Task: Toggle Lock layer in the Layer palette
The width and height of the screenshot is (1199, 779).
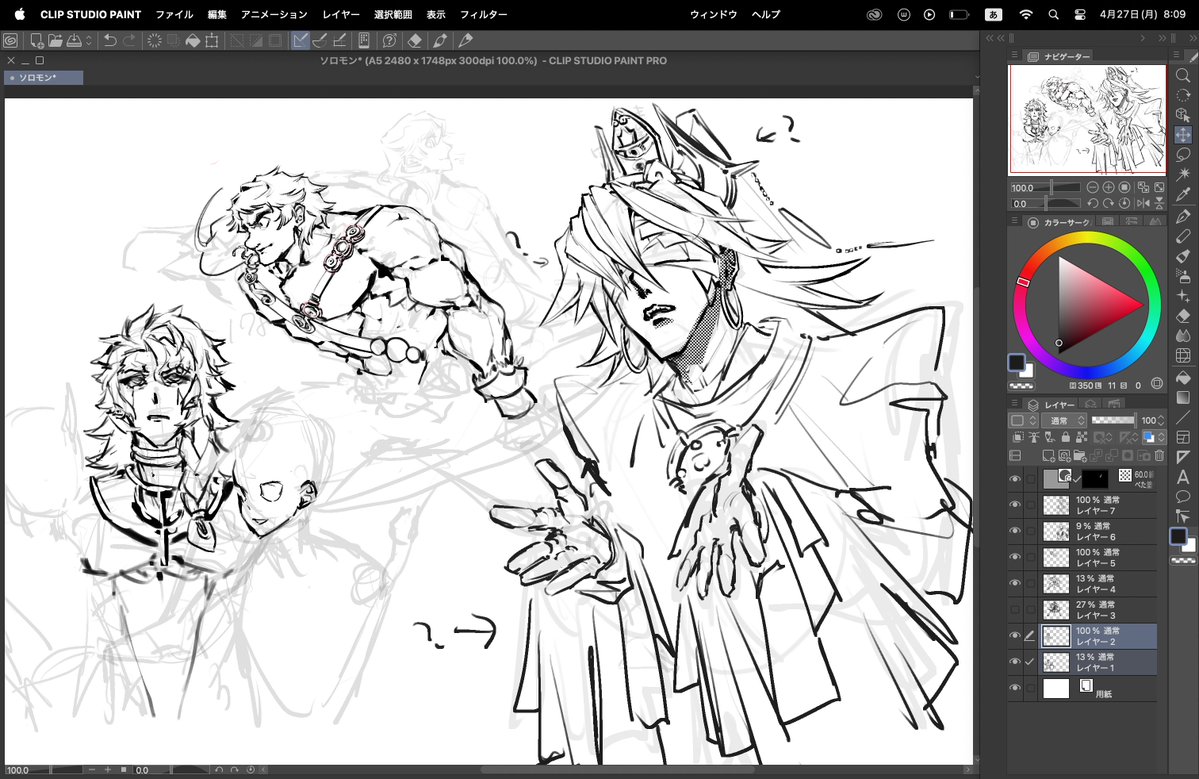Action: [x=1065, y=437]
